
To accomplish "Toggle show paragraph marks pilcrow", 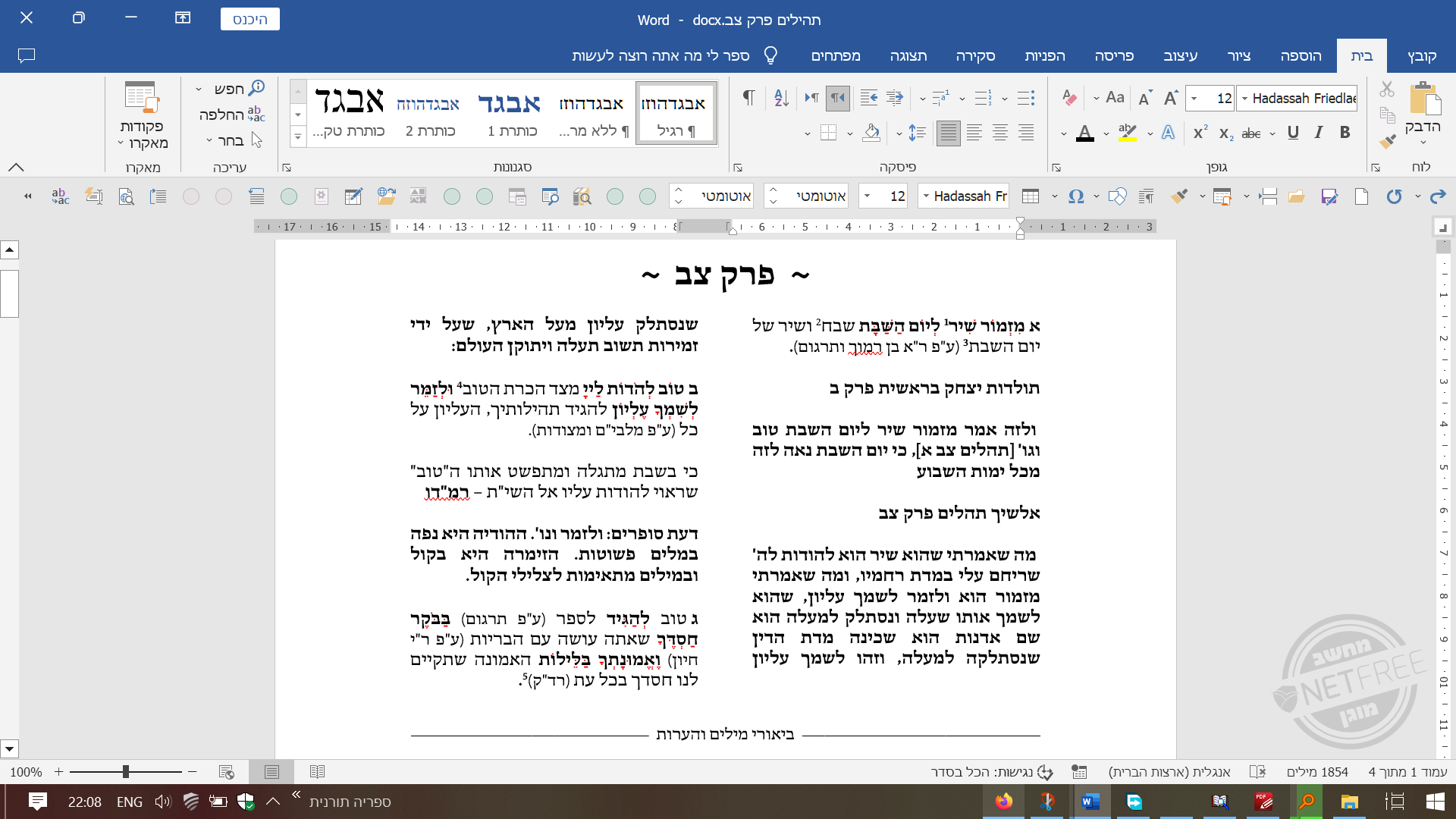I will click(x=748, y=97).
